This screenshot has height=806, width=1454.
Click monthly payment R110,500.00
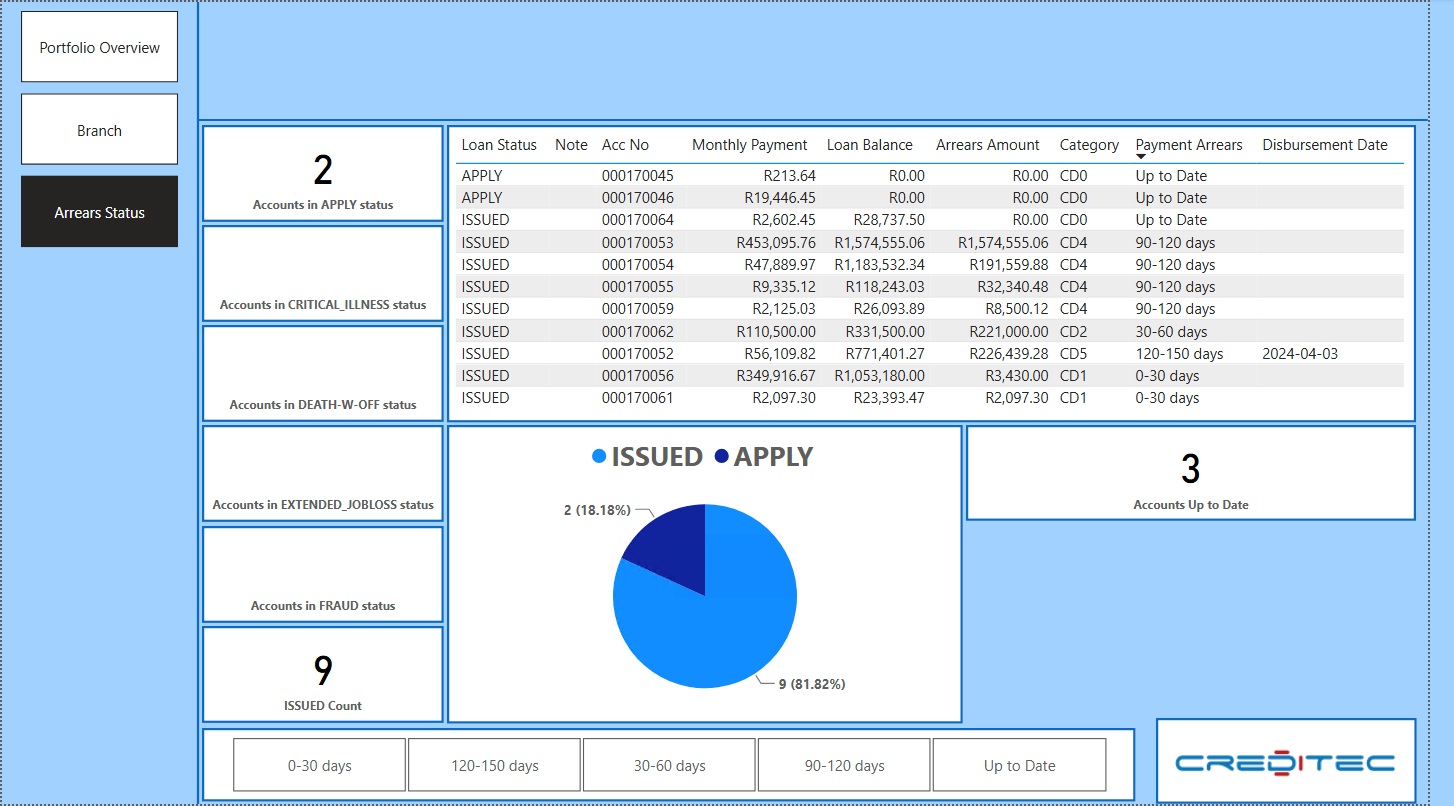(x=776, y=331)
